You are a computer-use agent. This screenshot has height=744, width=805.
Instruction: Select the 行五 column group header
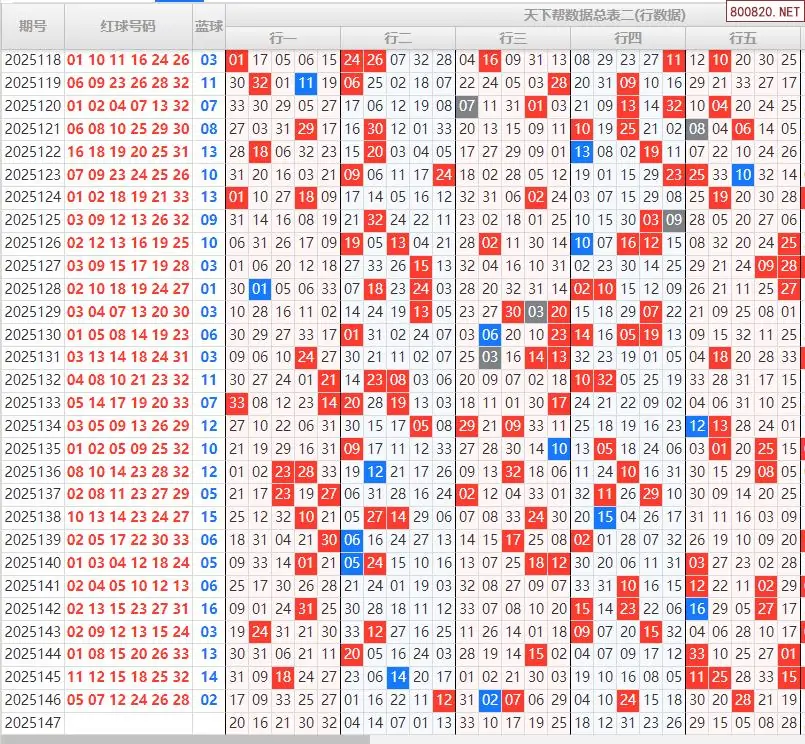coord(742,38)
